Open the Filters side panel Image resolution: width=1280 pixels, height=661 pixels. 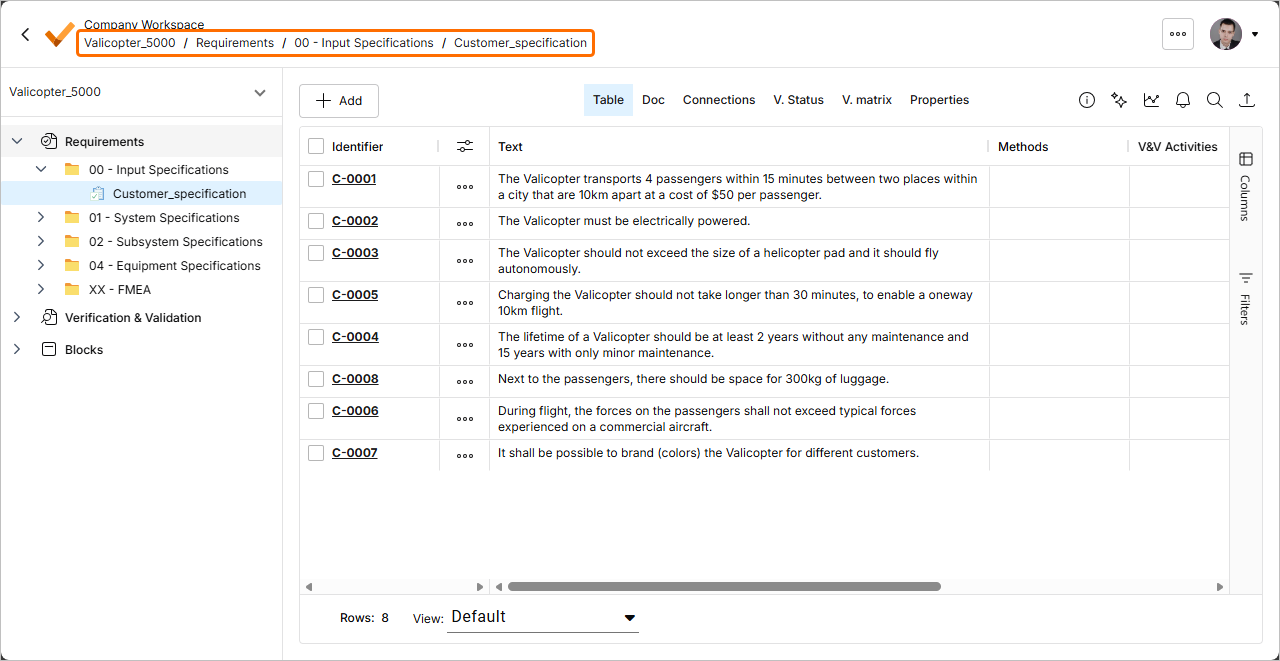[x=1245, y=298]
